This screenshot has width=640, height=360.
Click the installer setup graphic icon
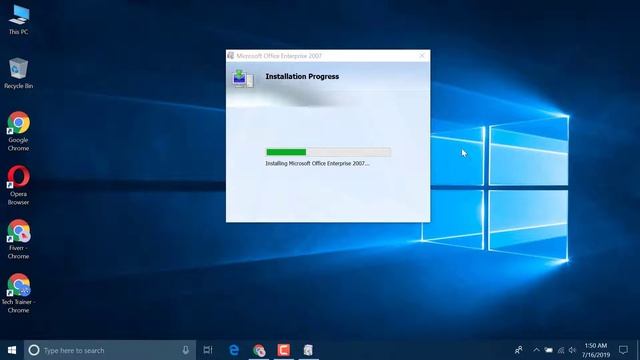(x=243, y=78)
